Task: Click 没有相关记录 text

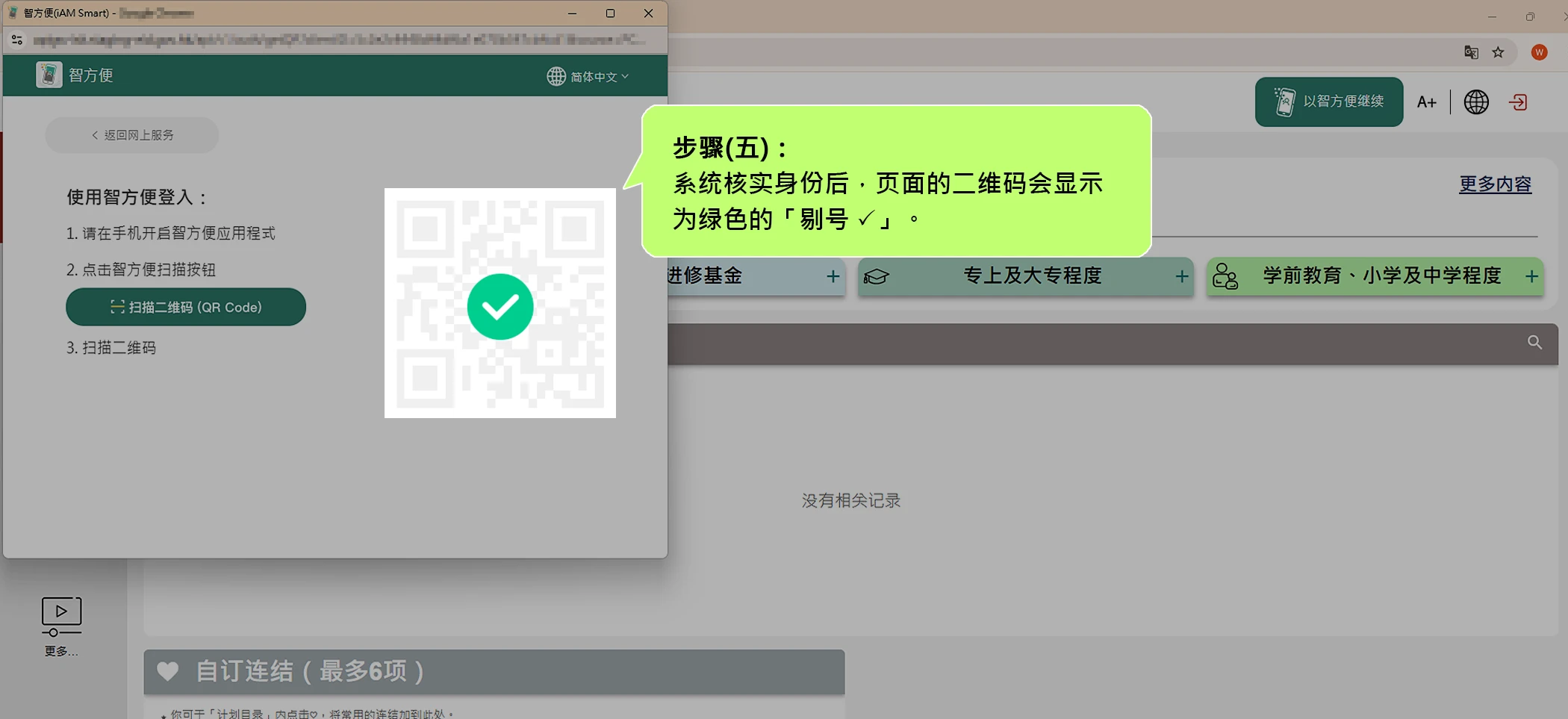Action: [x=851, y=501]
